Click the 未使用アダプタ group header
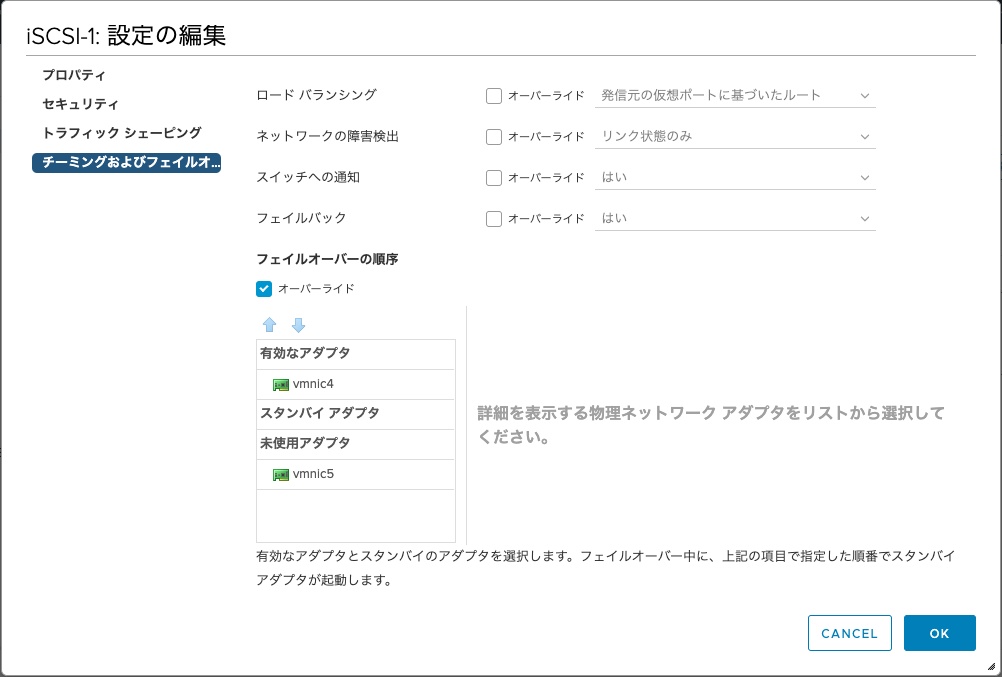The width and height of the screenshot is (1002, 677). (355, 444)
